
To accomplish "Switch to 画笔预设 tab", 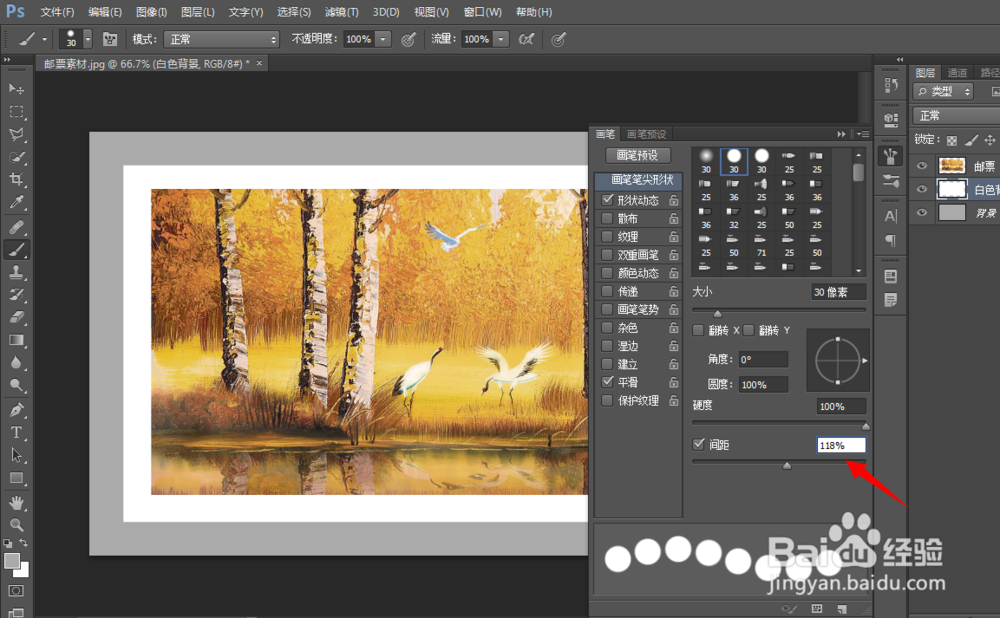I will pyautogui.click(x=646, y=134).
